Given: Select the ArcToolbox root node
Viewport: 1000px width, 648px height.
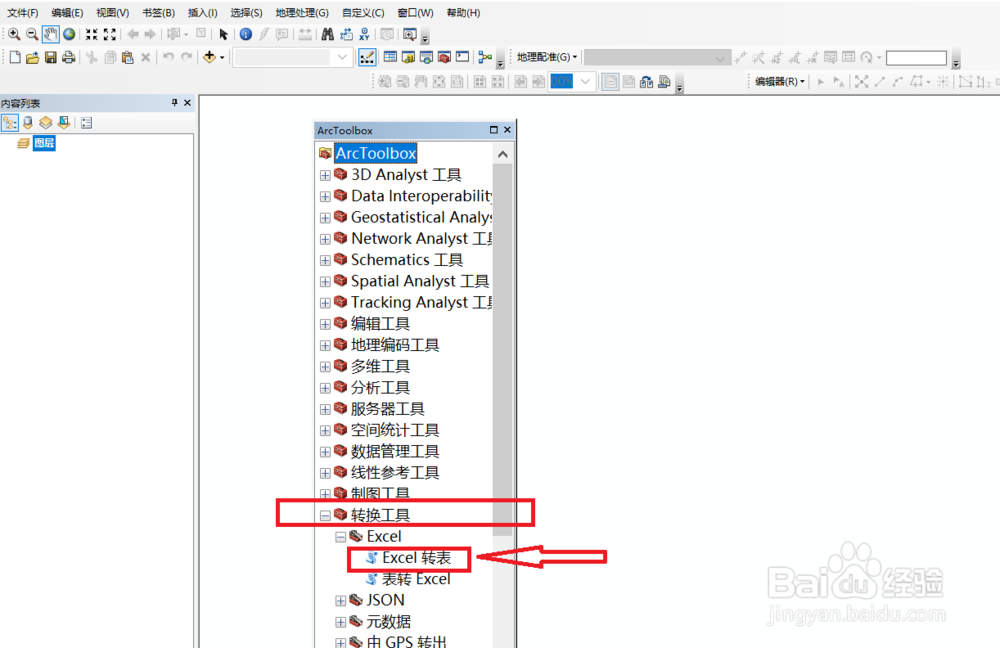Looking at the screenshot, I should (x=376, y=153).
